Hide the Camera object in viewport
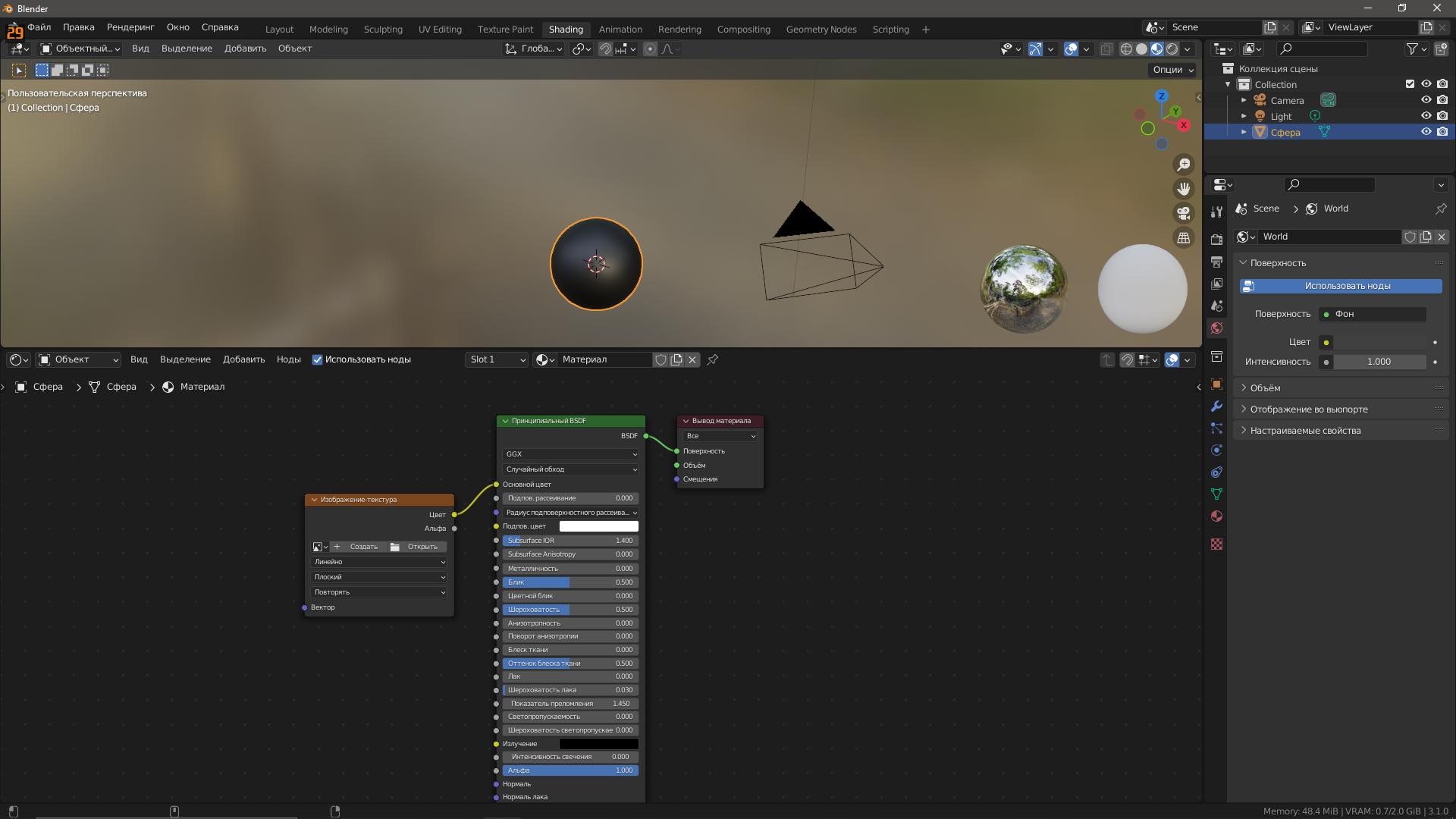Image resolution: width=1456 pixels, height=819 pixels. tap(1426, 100)
